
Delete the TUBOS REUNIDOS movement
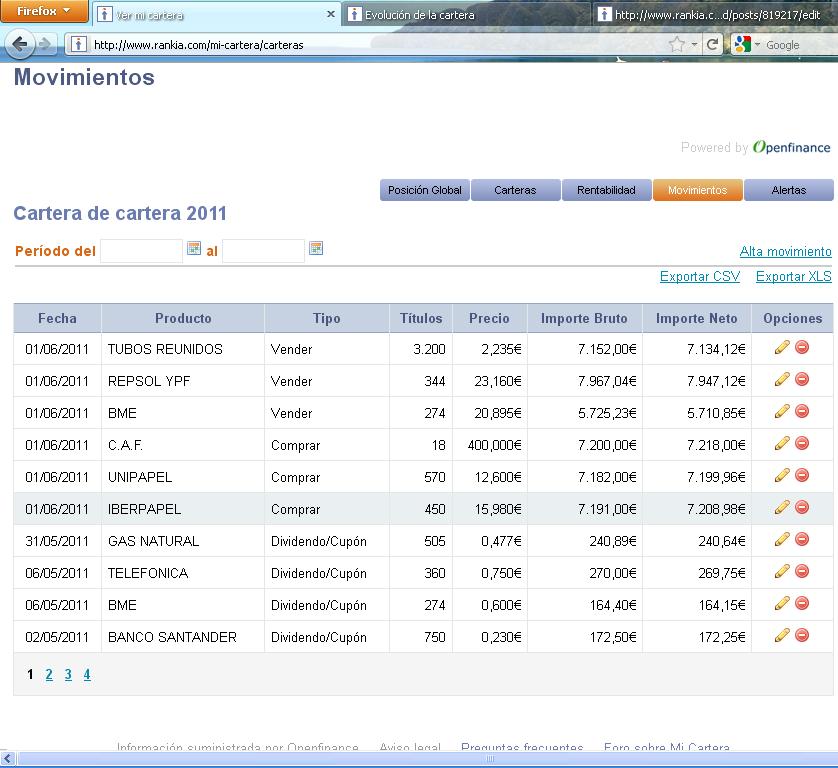802,347
